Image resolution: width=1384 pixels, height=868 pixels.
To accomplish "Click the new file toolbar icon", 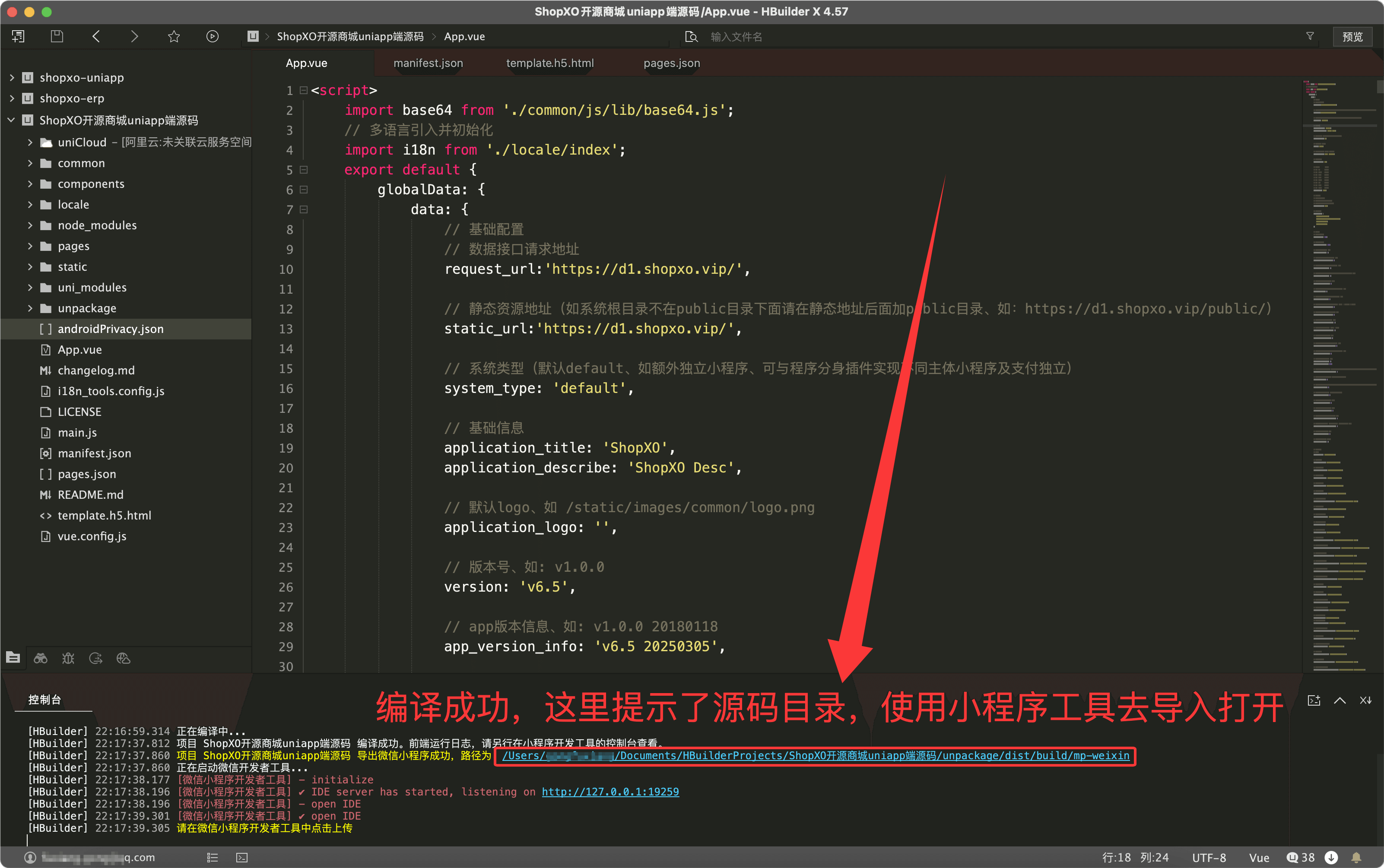I will [19, 36].
